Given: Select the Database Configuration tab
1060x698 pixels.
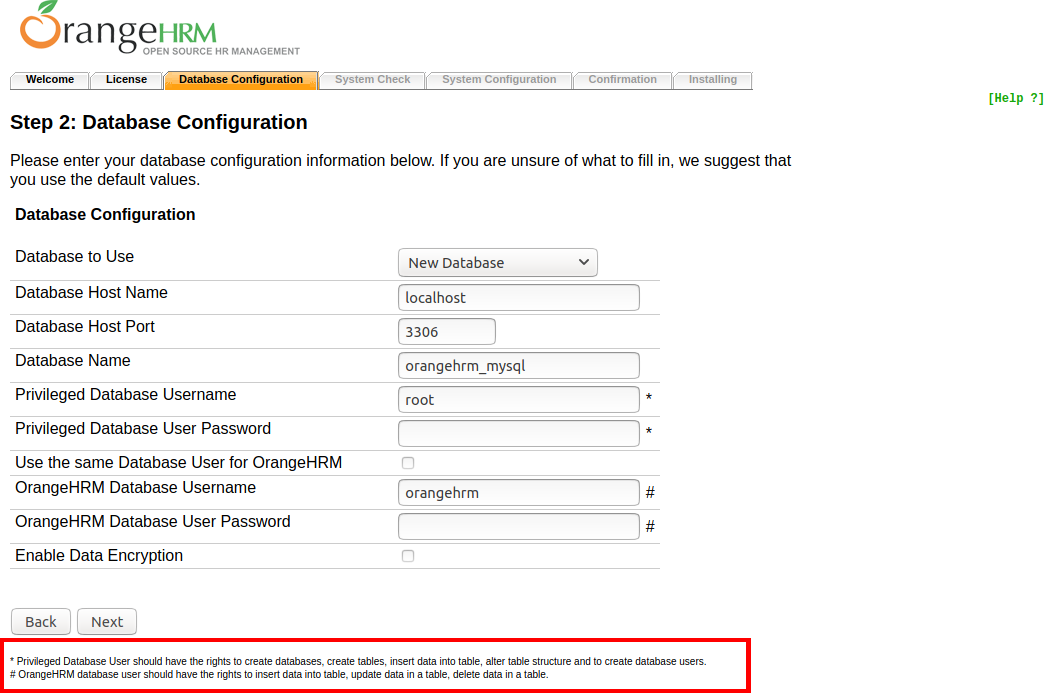Looking at the screenshot, I should (x=241, y=80).
